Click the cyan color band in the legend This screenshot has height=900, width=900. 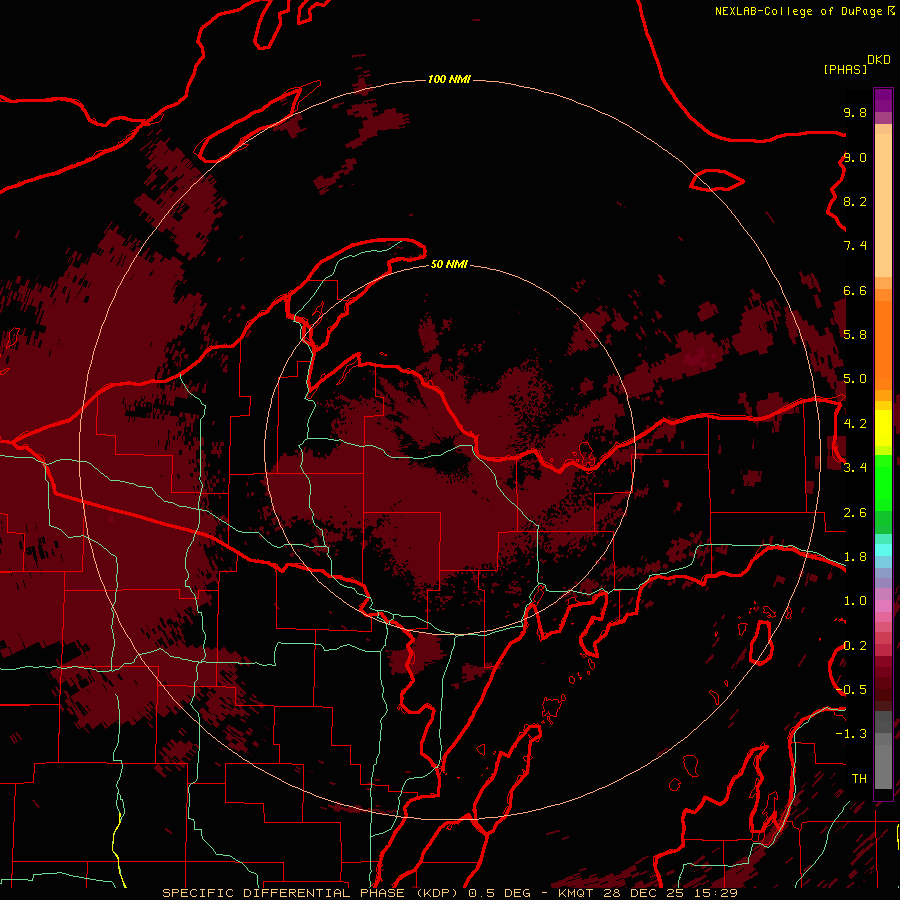tap(883, 550)
